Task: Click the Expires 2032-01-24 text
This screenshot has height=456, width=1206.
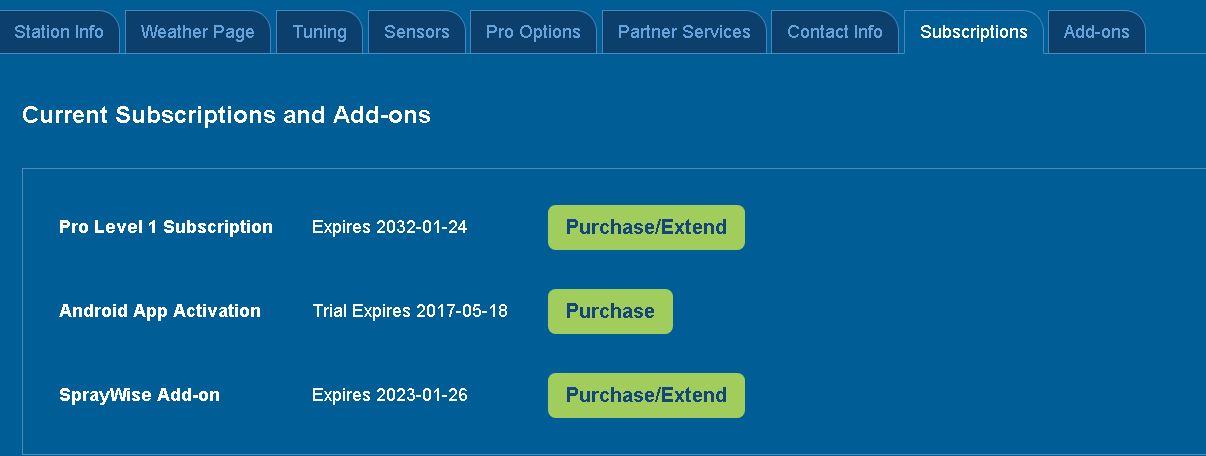Action: pyautogui.click(x=389, y=227)
